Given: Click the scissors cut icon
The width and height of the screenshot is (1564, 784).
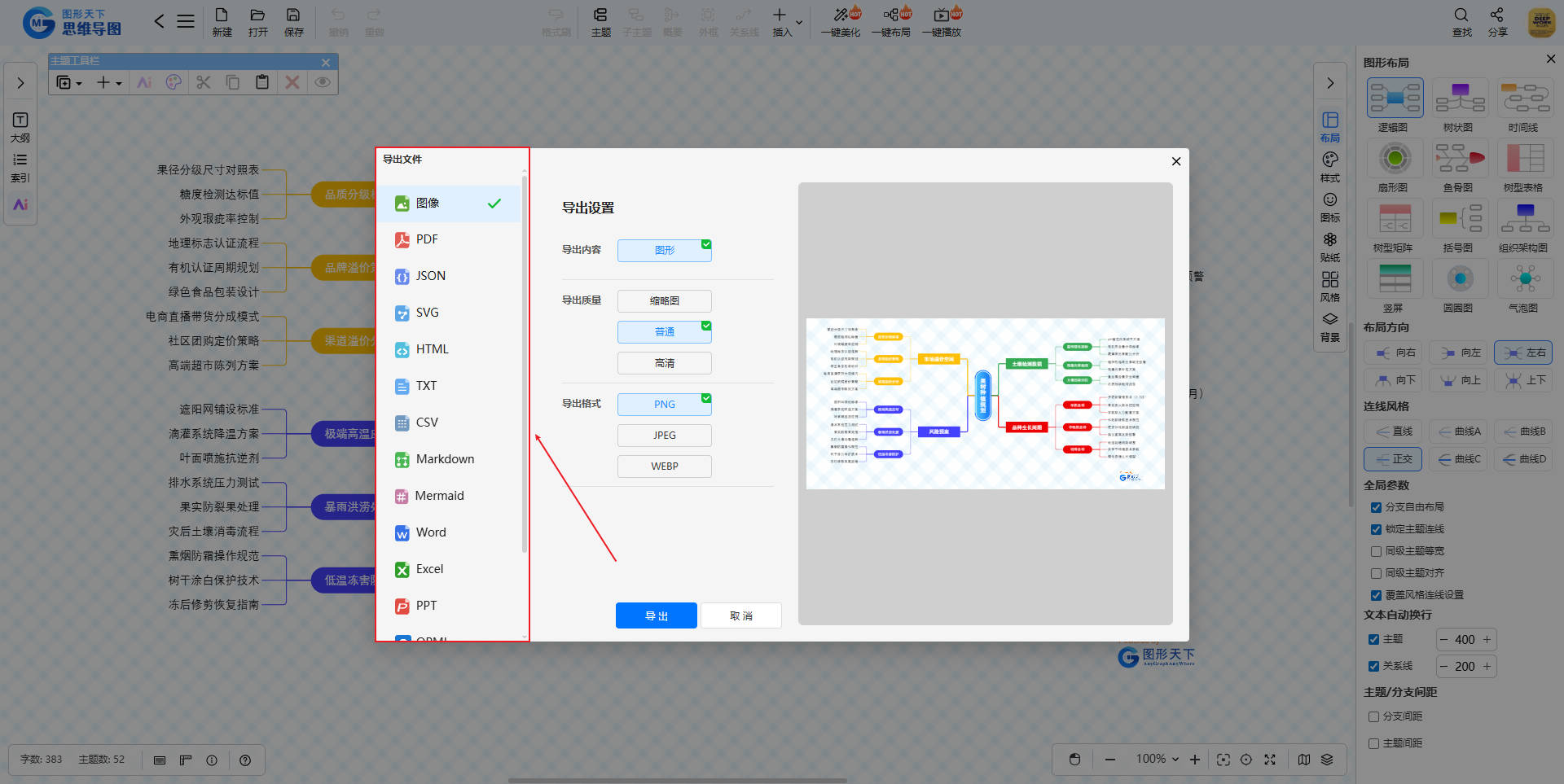Looking at the screenshot, I should coord(204,82).
